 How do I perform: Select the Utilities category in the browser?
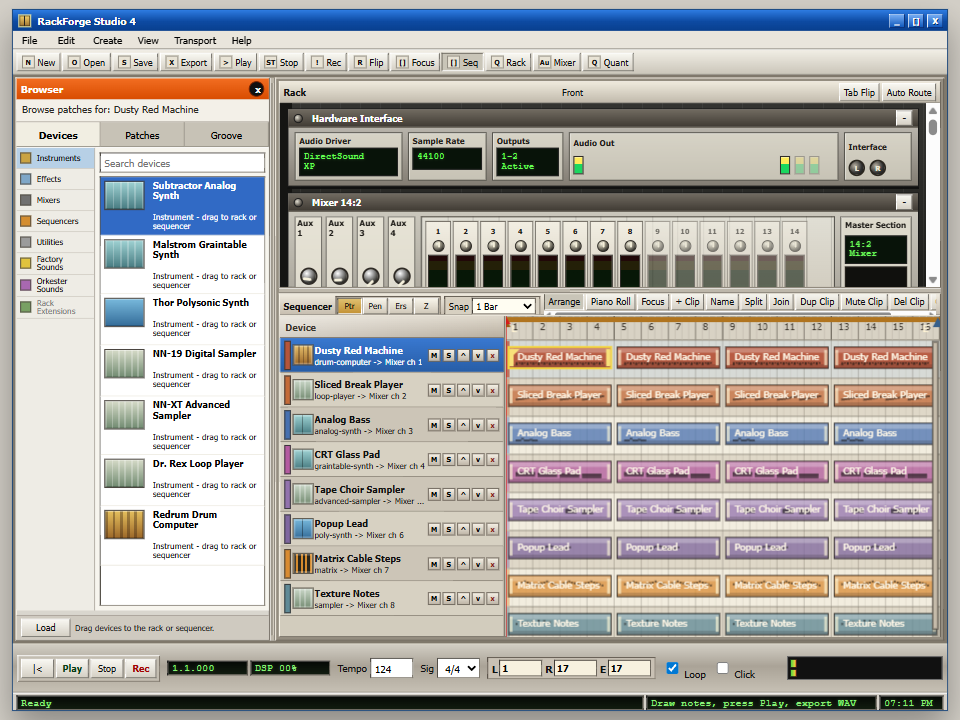(x=55, y=242)
